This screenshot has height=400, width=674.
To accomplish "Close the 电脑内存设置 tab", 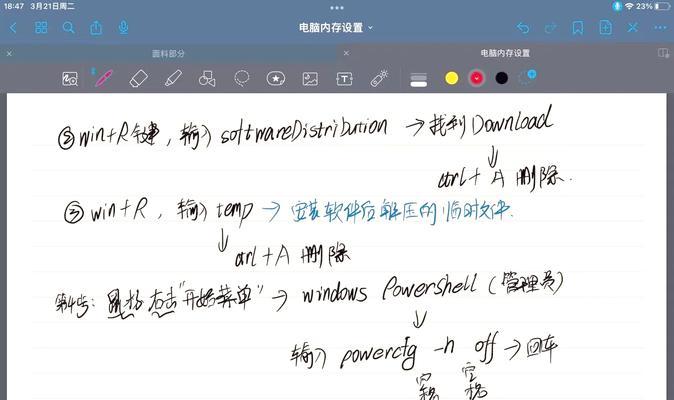I will 346,53.
